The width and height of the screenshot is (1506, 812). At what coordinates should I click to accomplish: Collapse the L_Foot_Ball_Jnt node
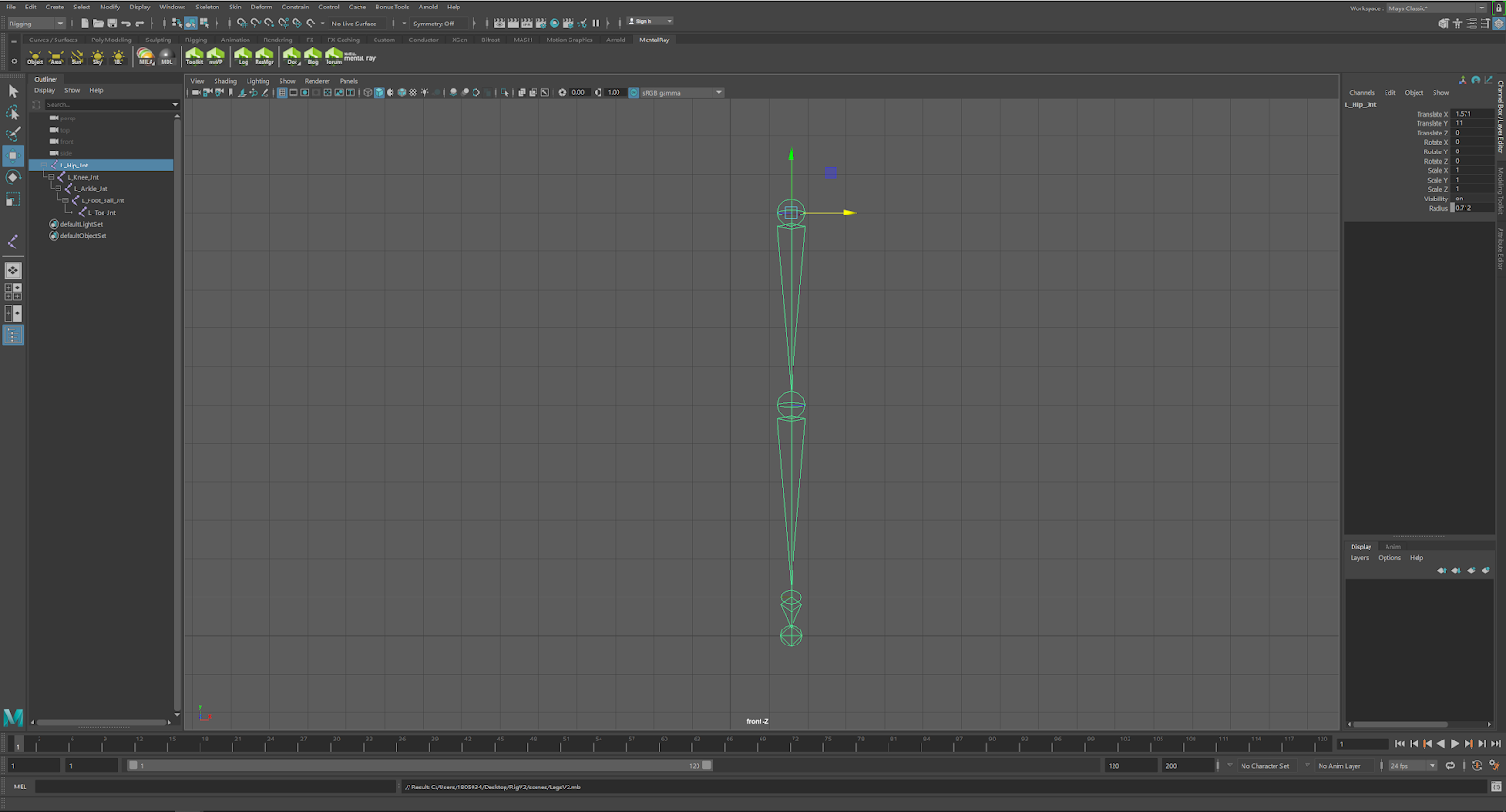(65, 200)
